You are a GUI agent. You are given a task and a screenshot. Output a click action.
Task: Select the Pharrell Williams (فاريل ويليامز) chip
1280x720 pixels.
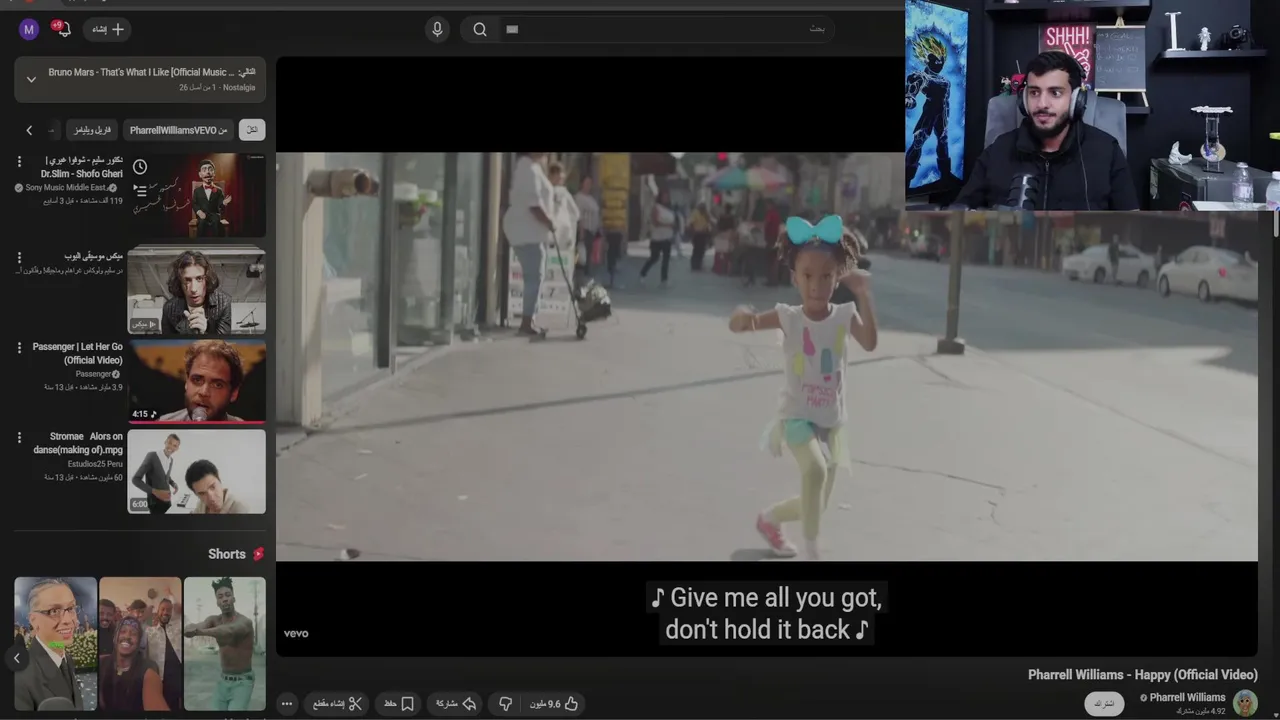[92, 130]
